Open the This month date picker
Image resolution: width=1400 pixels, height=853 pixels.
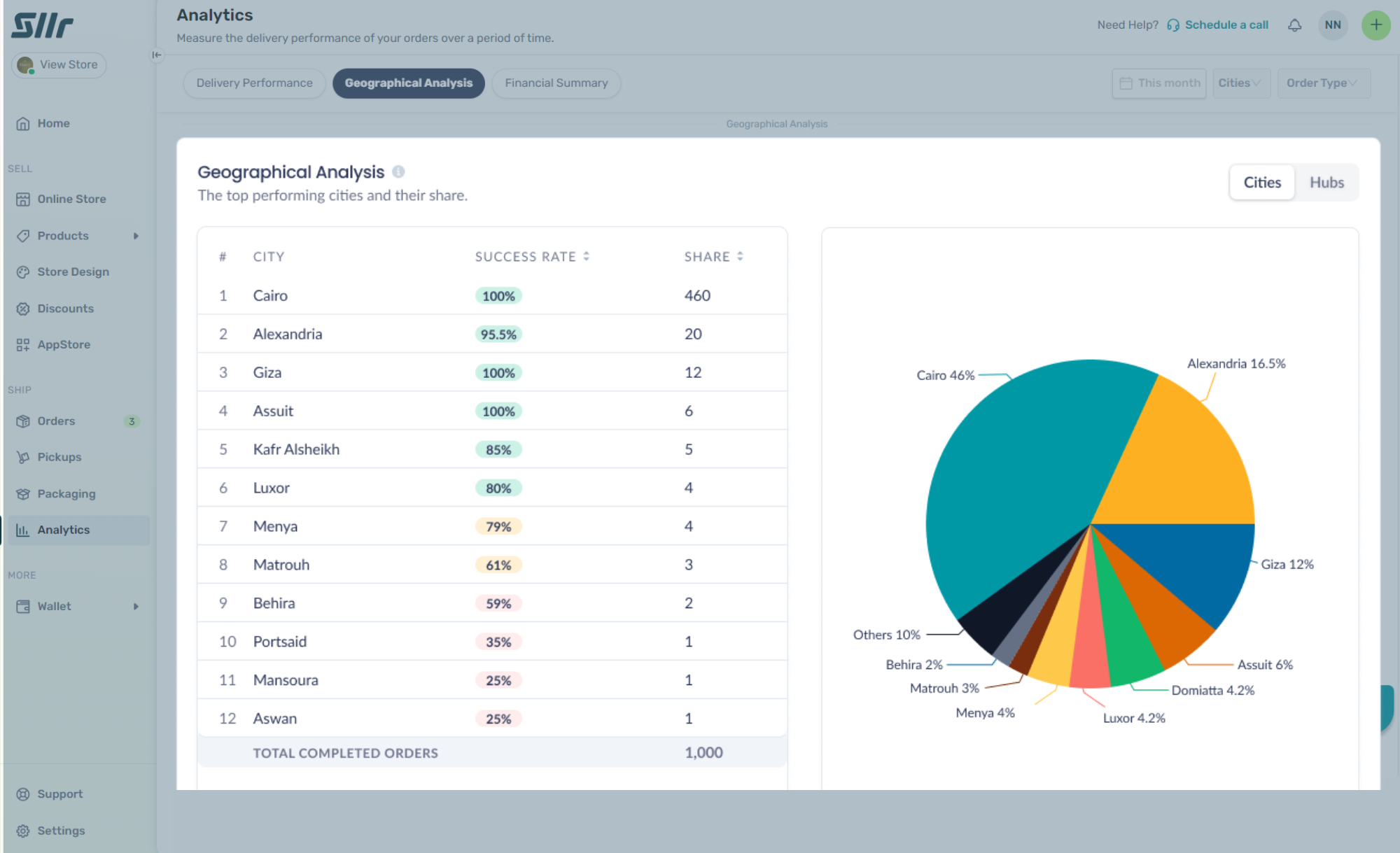(1159, 83)
